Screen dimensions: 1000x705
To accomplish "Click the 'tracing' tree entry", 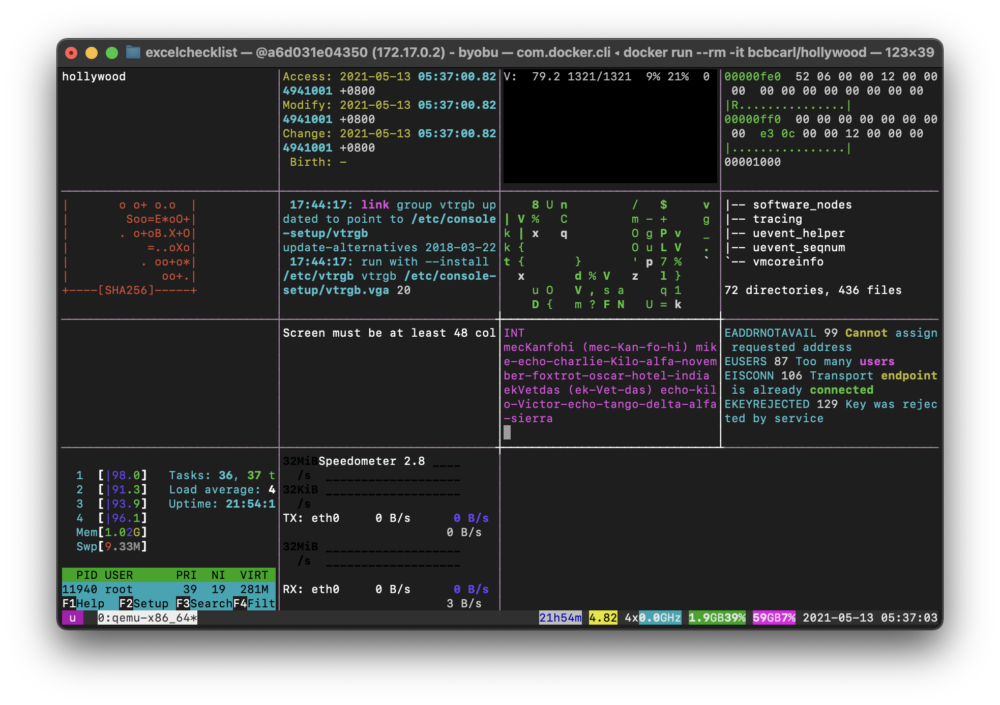I will click(777, 219).
